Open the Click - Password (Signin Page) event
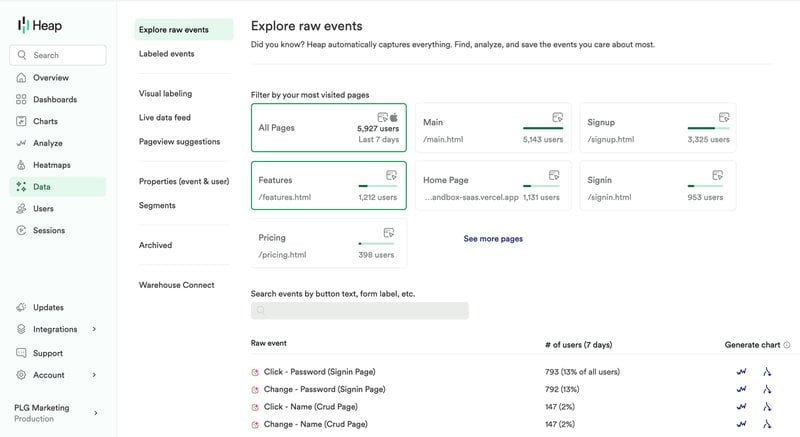This screenshot has width=800, height=437. coord(319,372)
